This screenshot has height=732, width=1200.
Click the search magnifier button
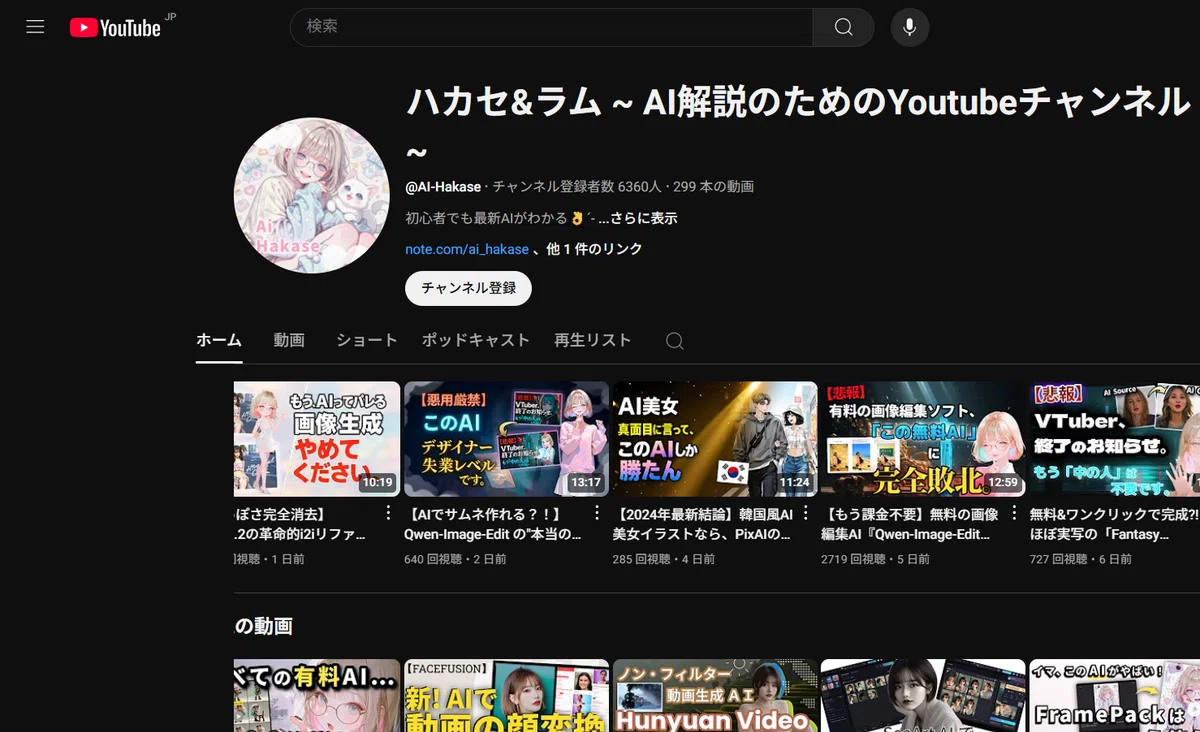(x=843, y=27)
